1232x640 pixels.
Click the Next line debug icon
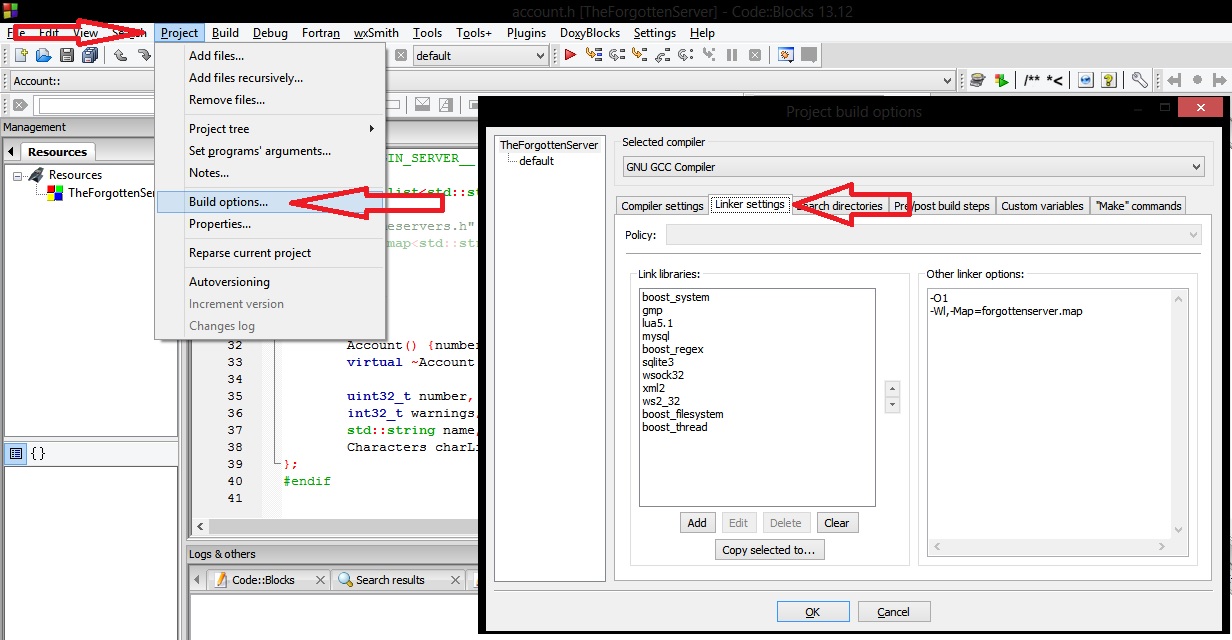point(616,55)
